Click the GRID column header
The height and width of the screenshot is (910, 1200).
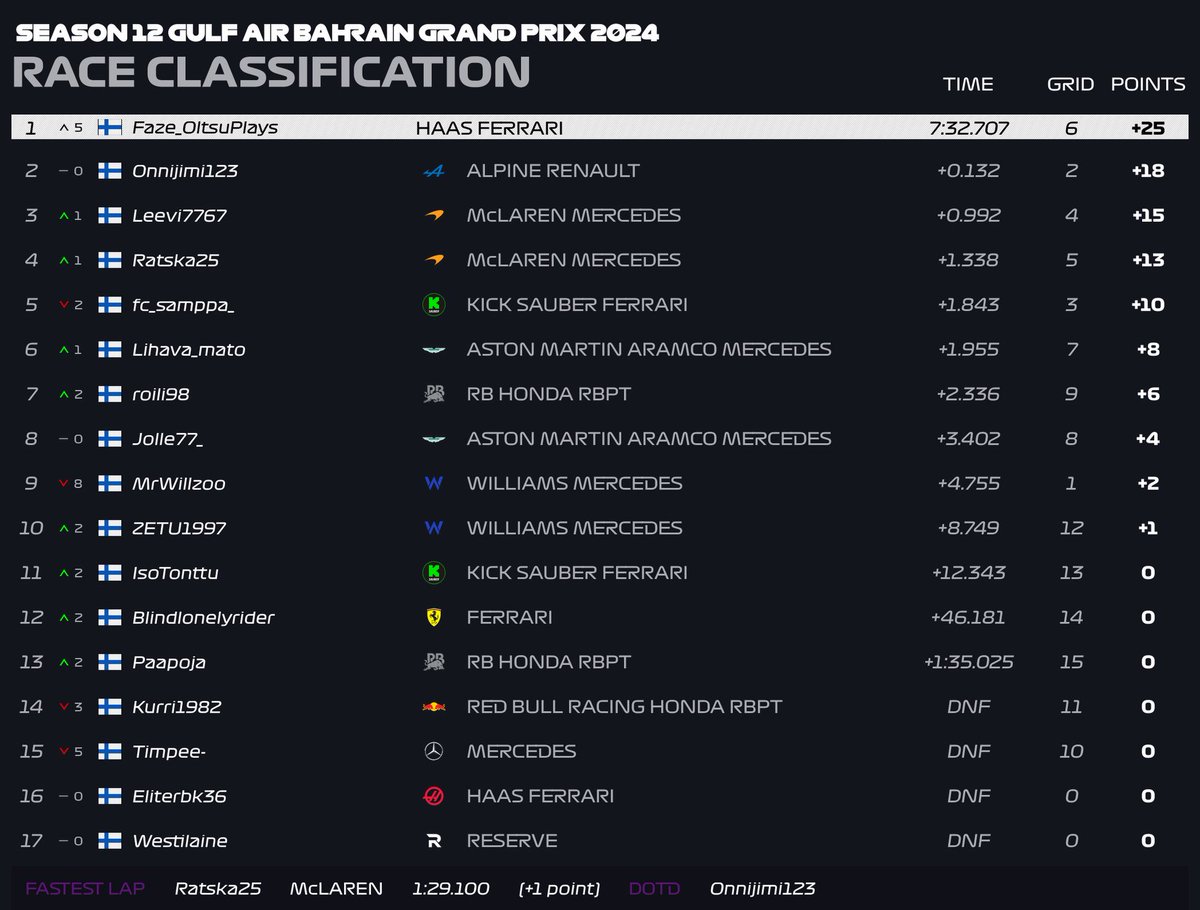click(x=1071, y=85)
